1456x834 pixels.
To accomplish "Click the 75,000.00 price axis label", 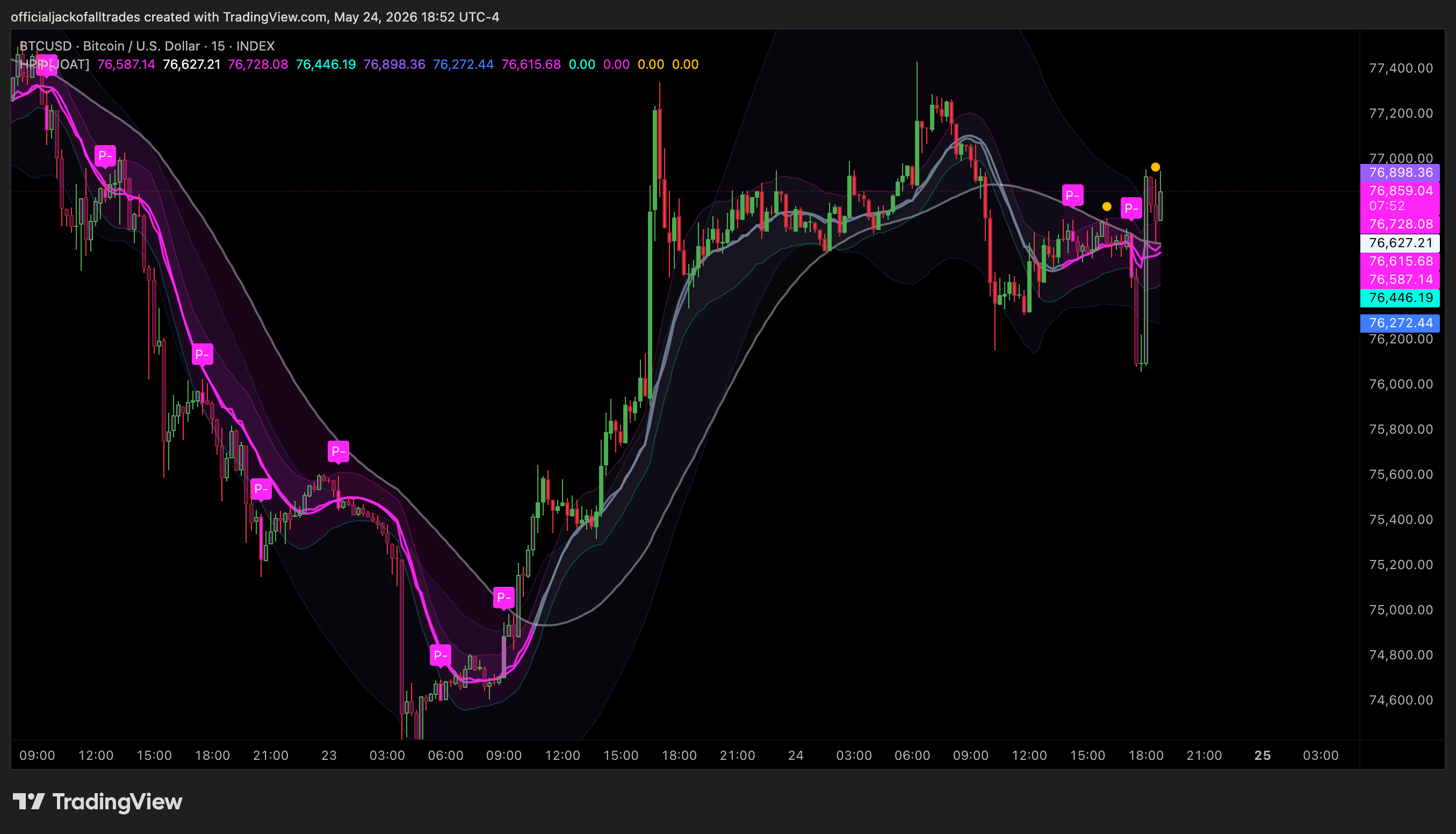I will tap(1401, 610).
